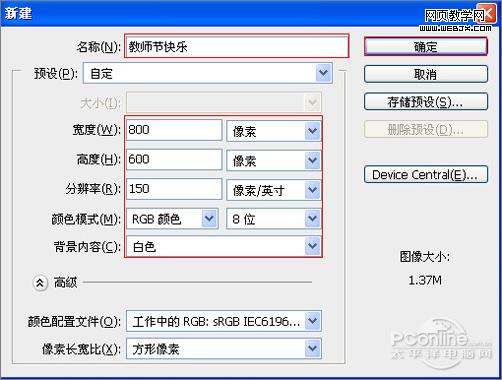Open 颜色模式 dropdown RGB 颜色
This screenshot has width=502, height=380.
[172, 219]
